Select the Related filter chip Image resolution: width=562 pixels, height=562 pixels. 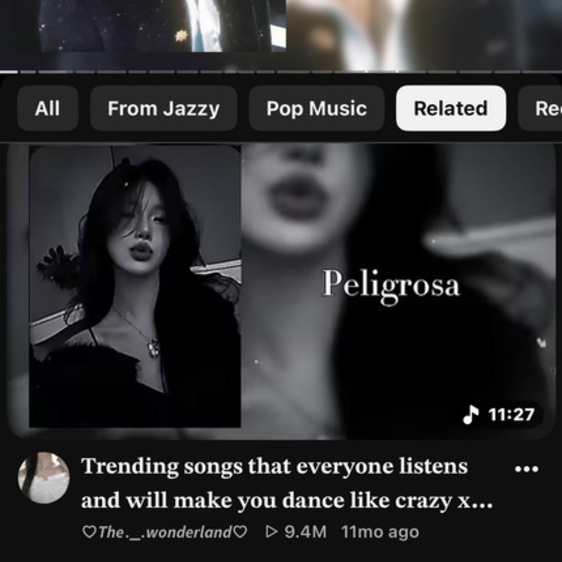tap(451, 108)
